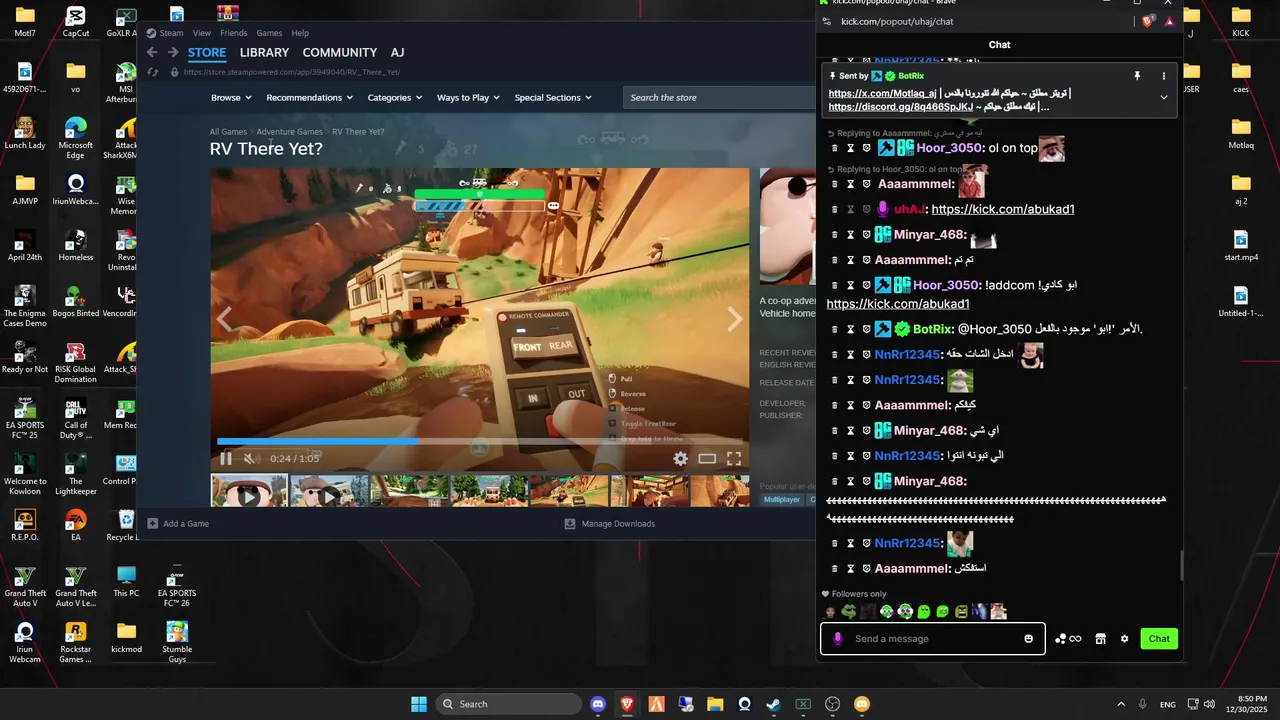Enter fullscreen on trailer video
This screenshot has width=1280, height=720.
[x=734, y=459]
